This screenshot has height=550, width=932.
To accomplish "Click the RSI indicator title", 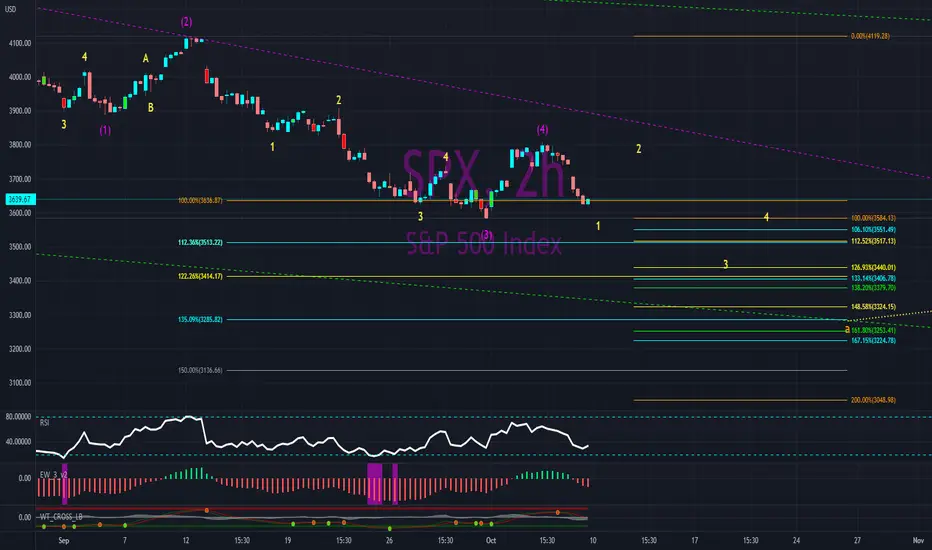I will coord(45,423).
